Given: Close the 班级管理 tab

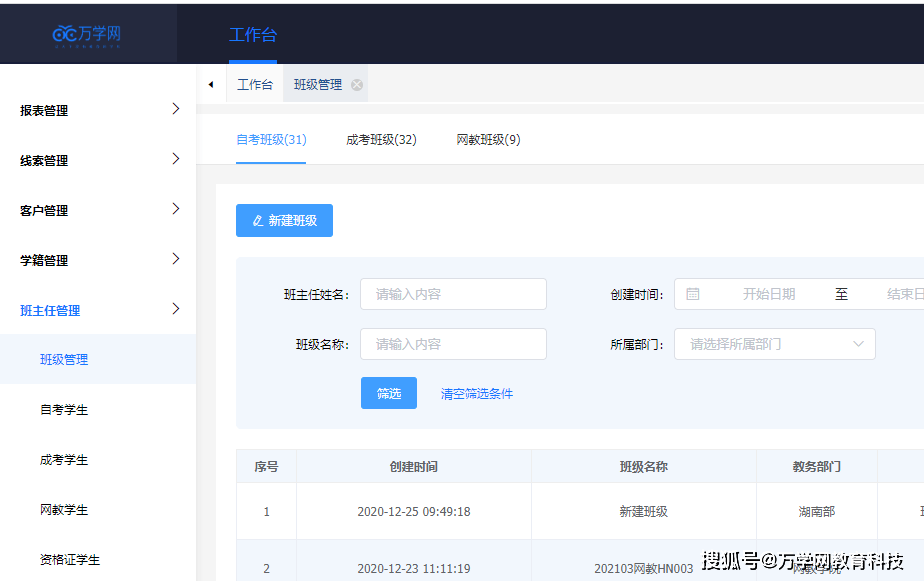Looking at the screenshot, I should pos(356,85).
